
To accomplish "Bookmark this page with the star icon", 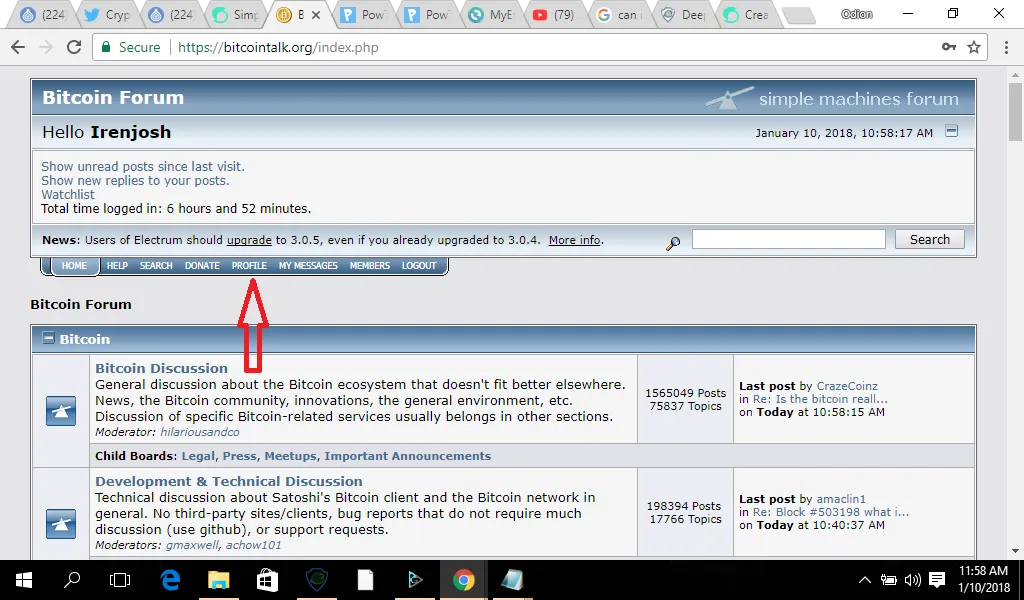I will (974, 47).
